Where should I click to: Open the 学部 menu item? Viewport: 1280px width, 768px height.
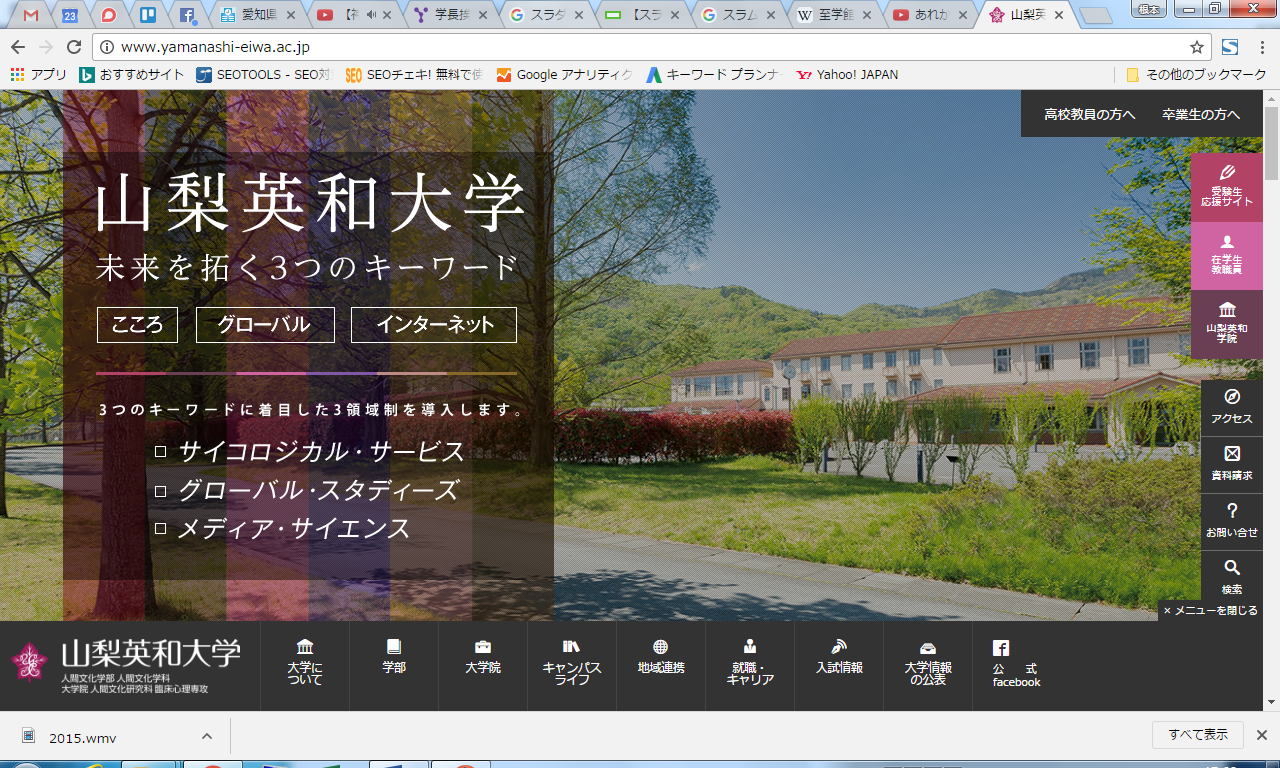tap(394, 665)
